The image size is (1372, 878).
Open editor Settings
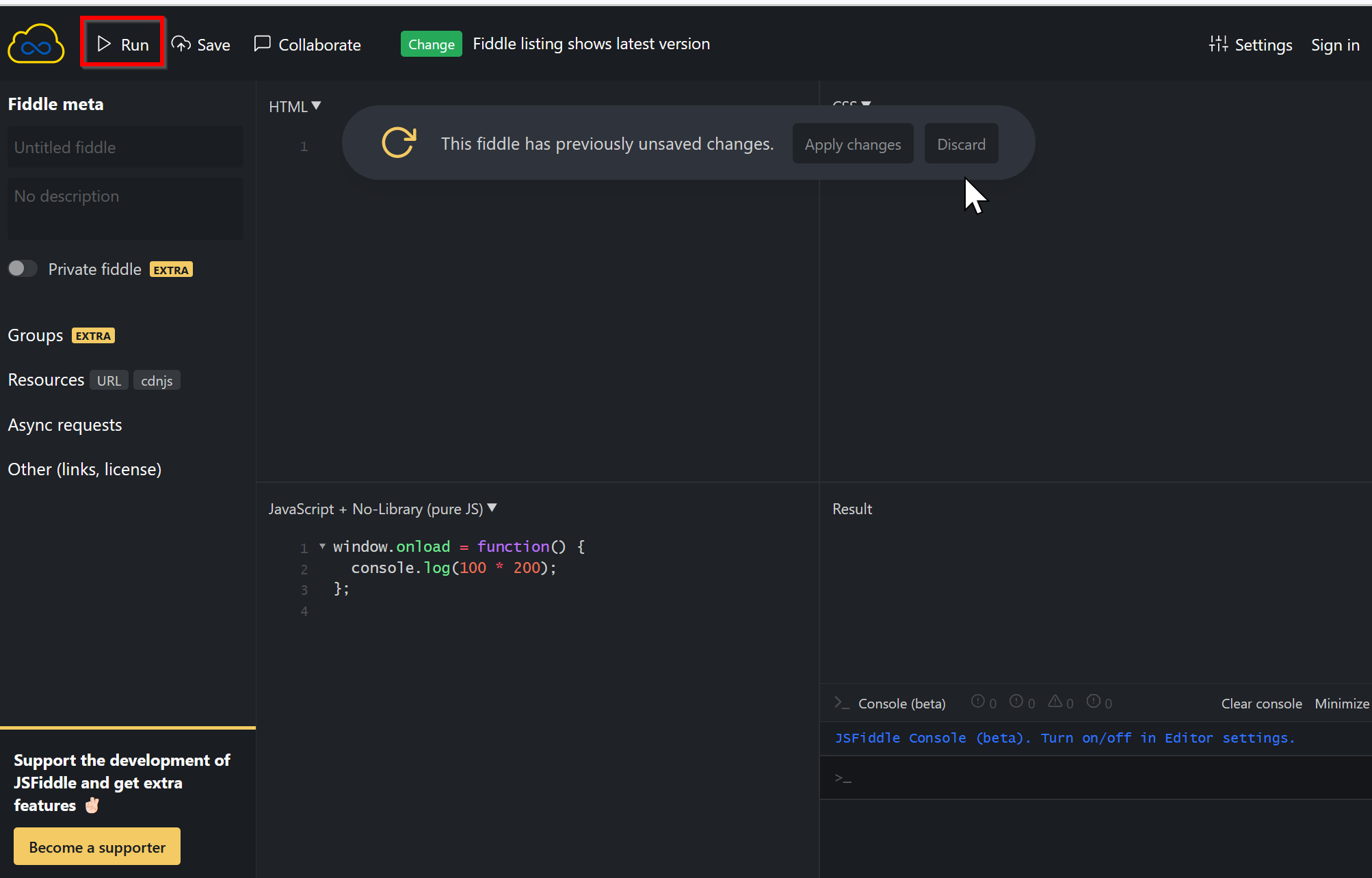(x=1250, y=44)
